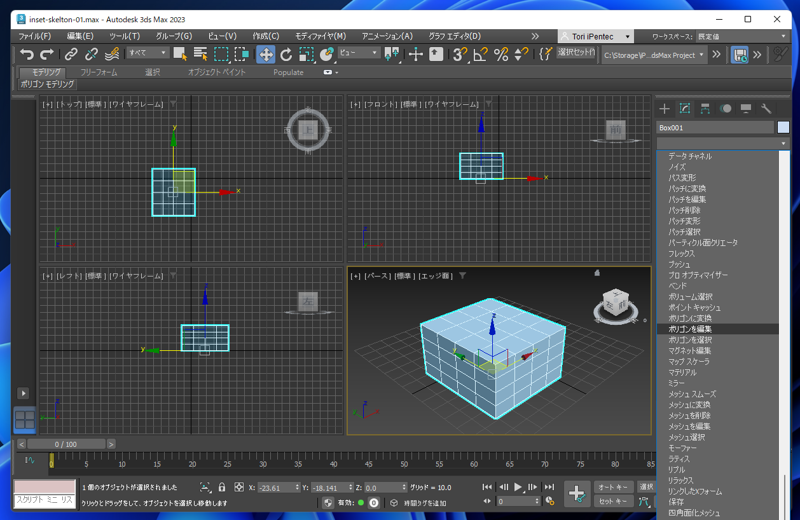
Task: Open the Select by Name list icon
Action: (201, 54)
